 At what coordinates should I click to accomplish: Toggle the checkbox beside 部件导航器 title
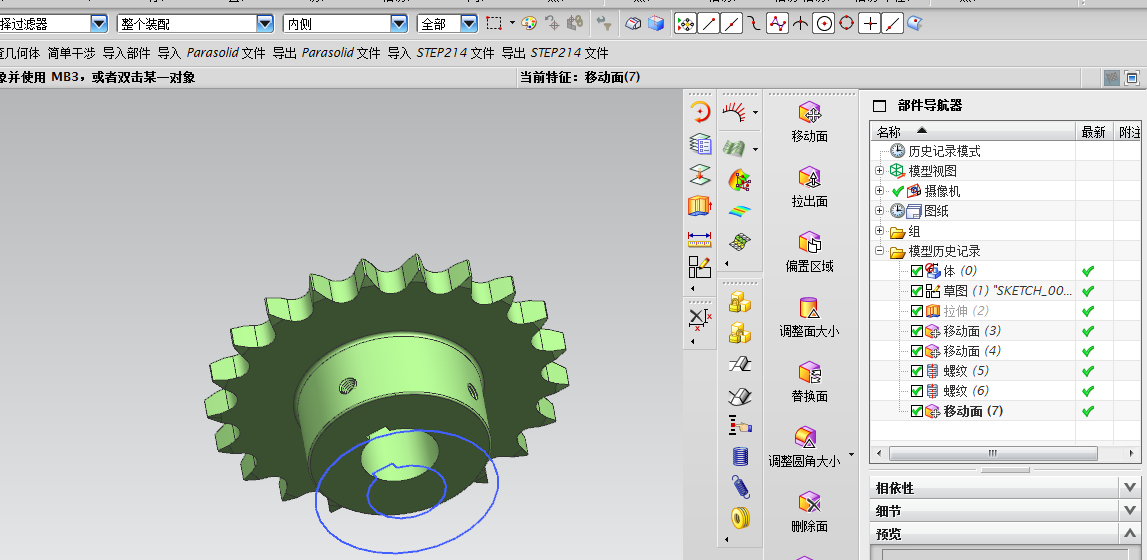click(x=879, y=105)
